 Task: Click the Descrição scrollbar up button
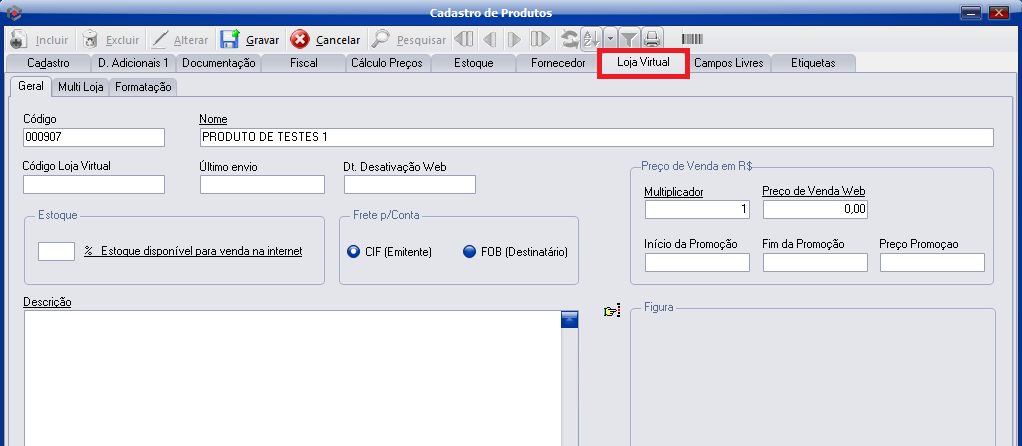coord(570,320)
